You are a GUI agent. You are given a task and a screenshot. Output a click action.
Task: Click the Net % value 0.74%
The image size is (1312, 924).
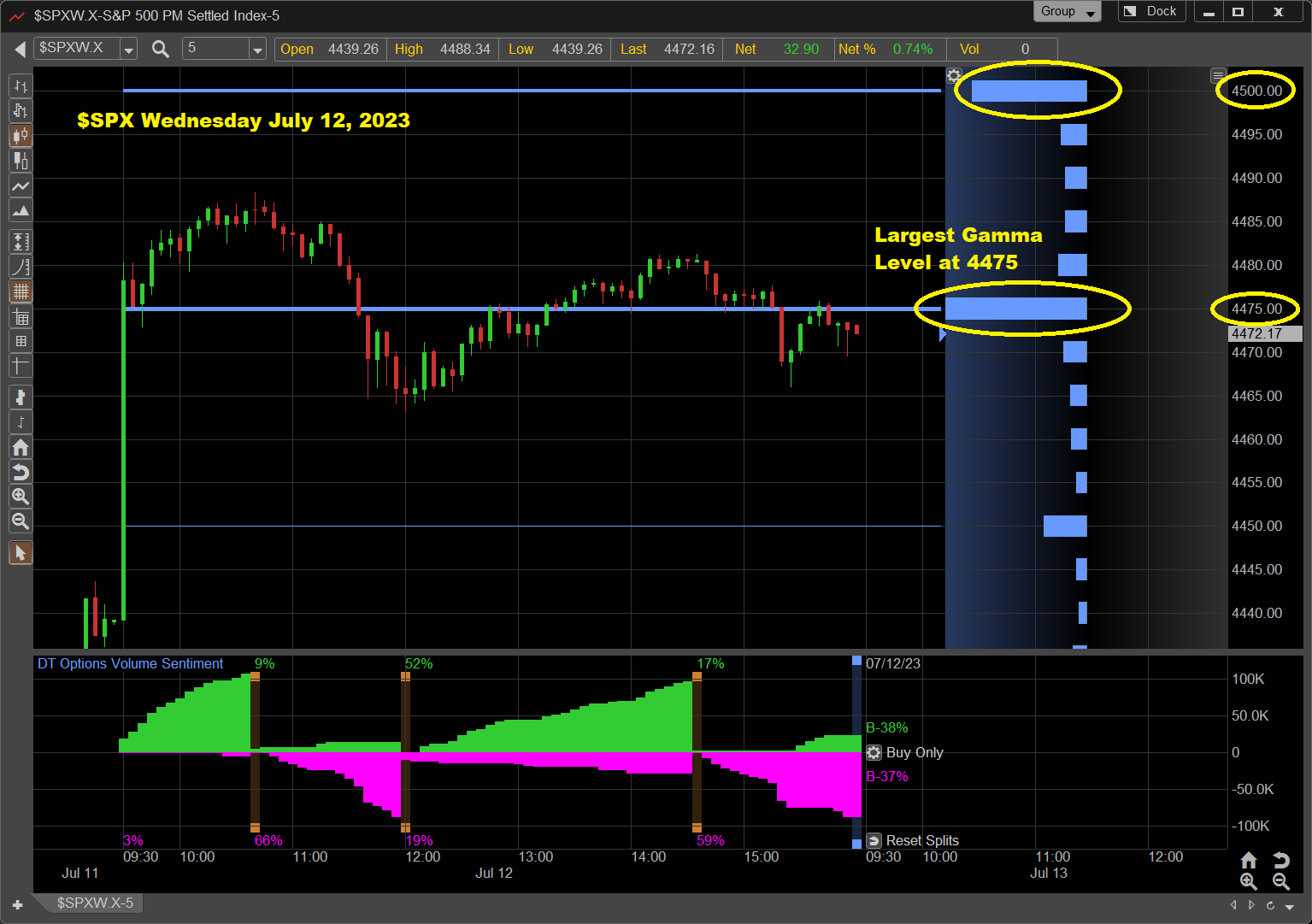point(913,49)
